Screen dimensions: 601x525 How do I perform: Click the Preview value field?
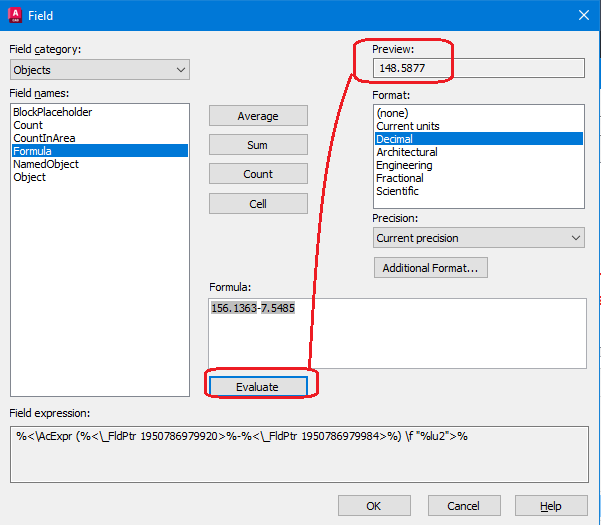point(479,68)
